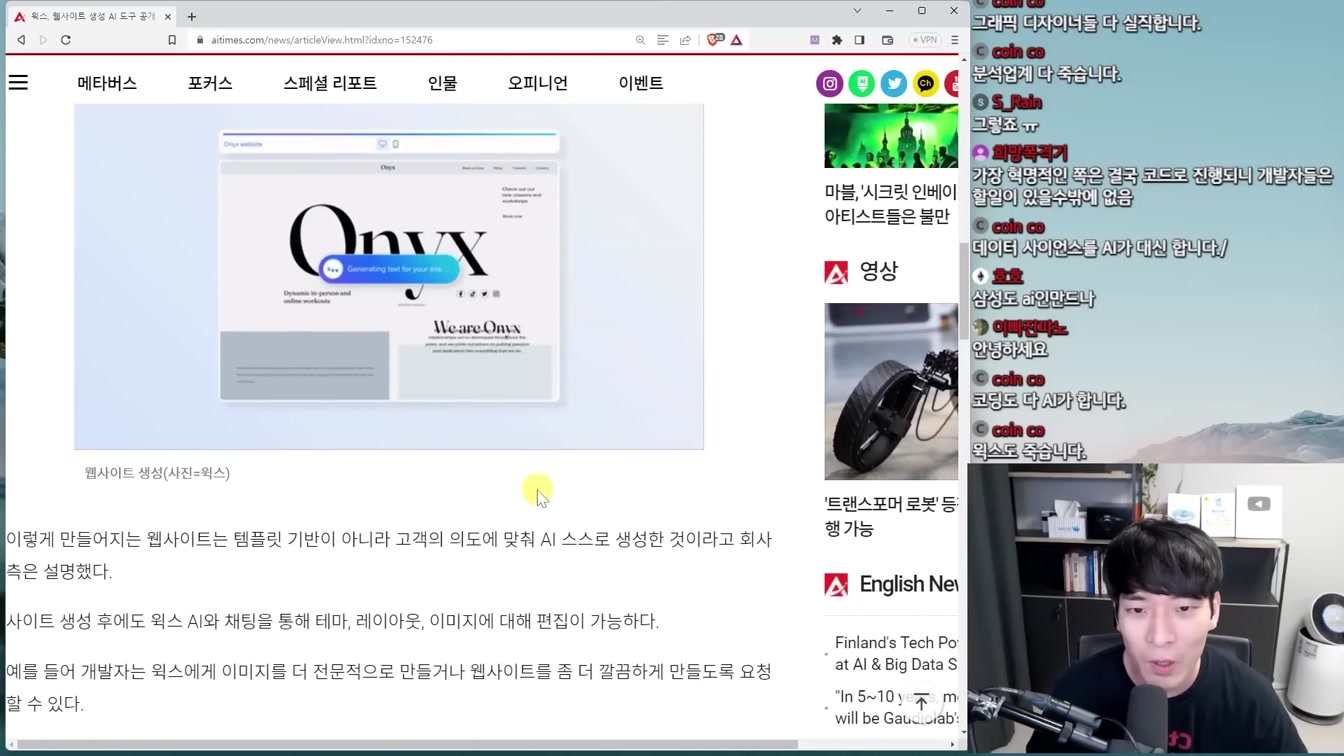The height and width of the screenshot is (756, 1344).
Task: Click the browser forward arrow
Action: click(43, 40)
